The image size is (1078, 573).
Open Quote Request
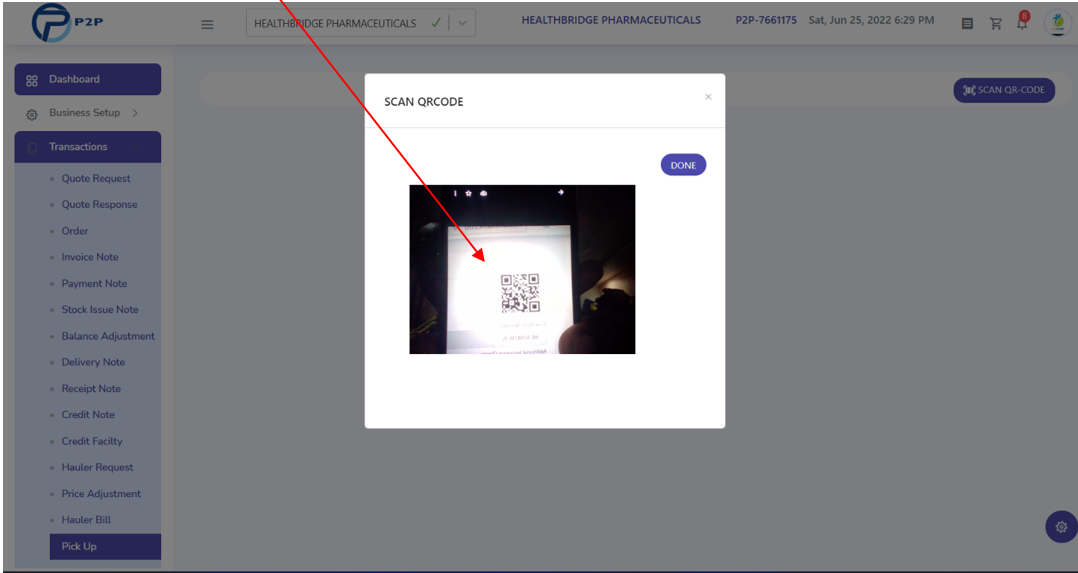click(x=96, y=178)
